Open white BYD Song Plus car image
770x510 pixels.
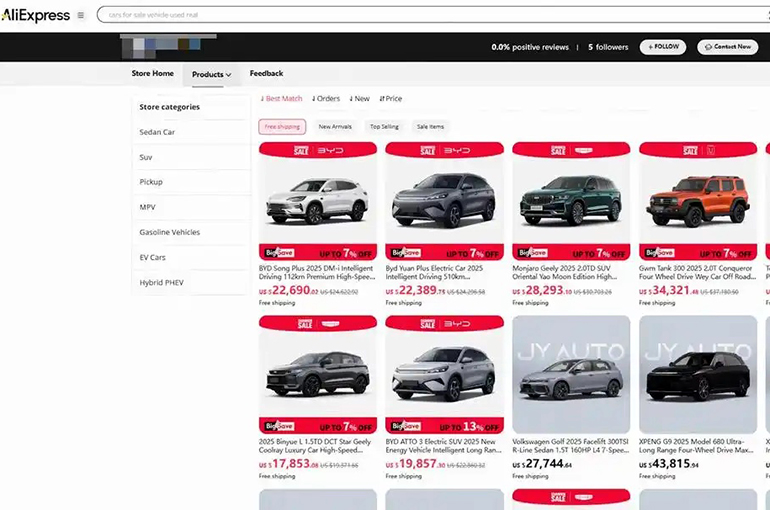pyautogui.click(x=318, y=200)
